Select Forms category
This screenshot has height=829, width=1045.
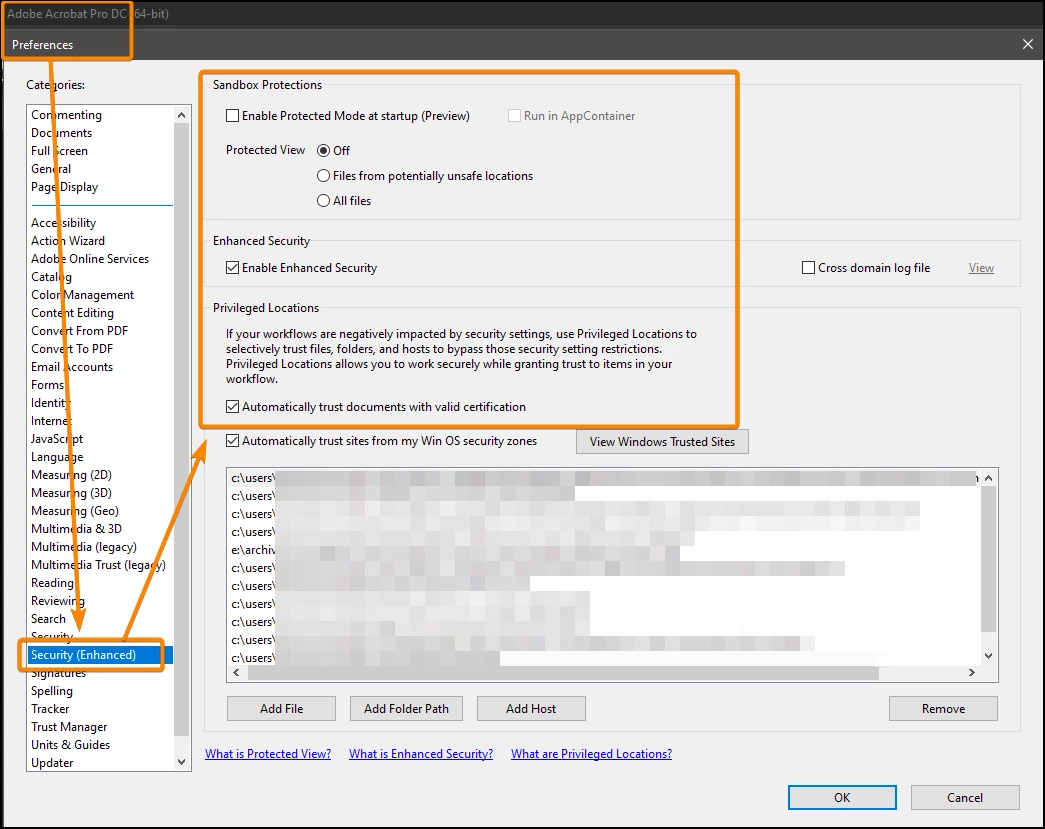(47, 385)
